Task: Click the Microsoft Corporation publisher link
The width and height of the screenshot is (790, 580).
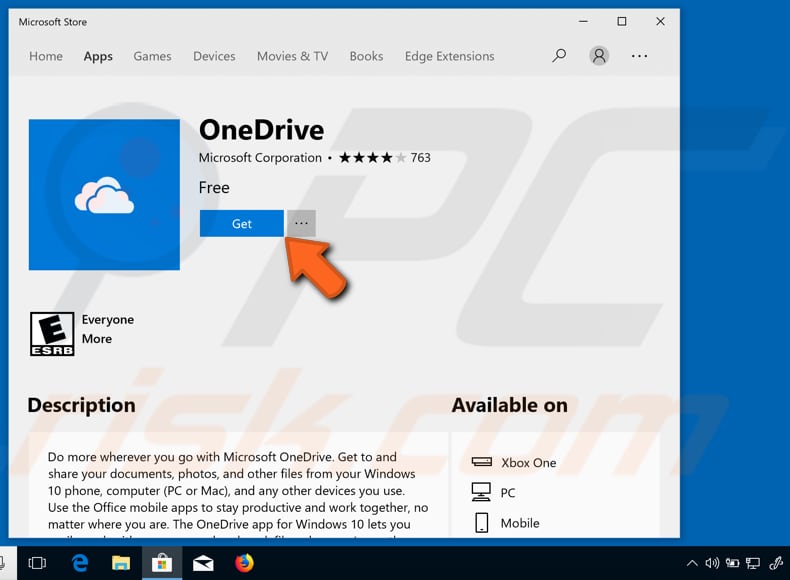Action: pos(260,158)
